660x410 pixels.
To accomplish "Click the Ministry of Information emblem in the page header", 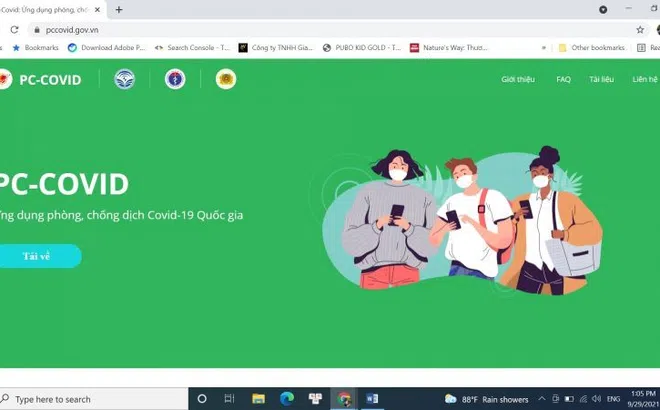I will (125, 79).
